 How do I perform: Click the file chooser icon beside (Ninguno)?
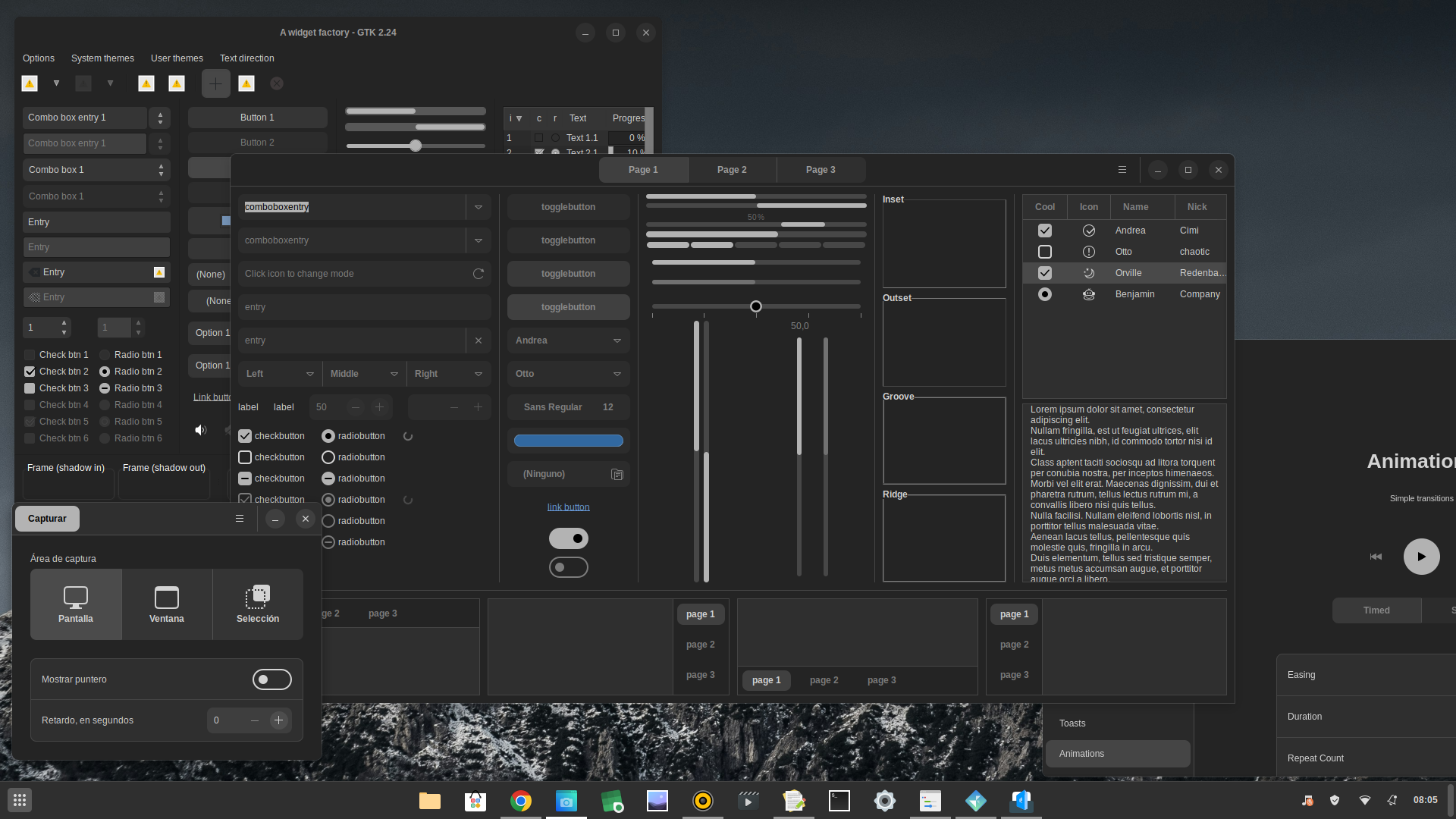tap(617, 474)
